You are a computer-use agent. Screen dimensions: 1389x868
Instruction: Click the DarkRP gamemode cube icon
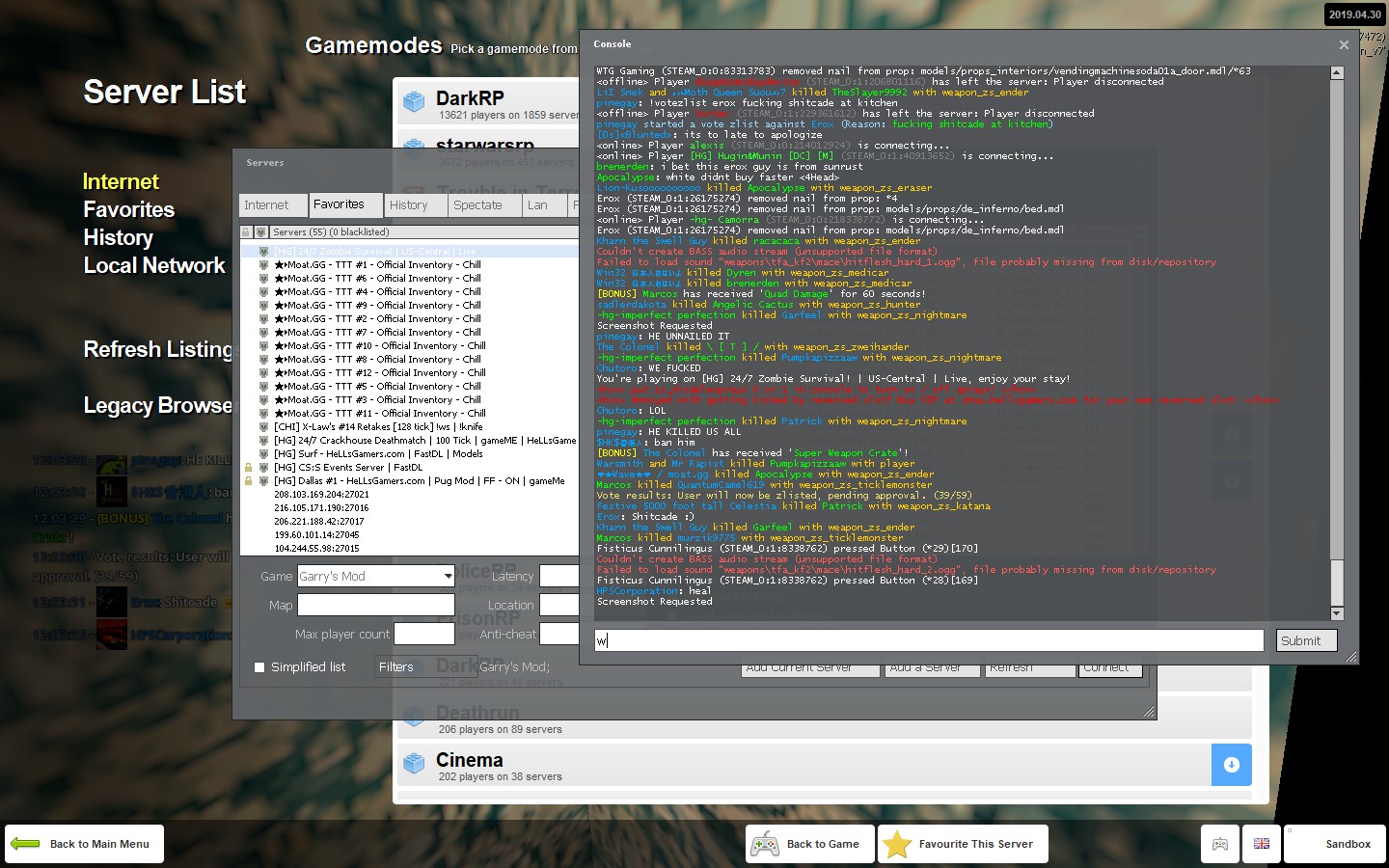point(415,101)
